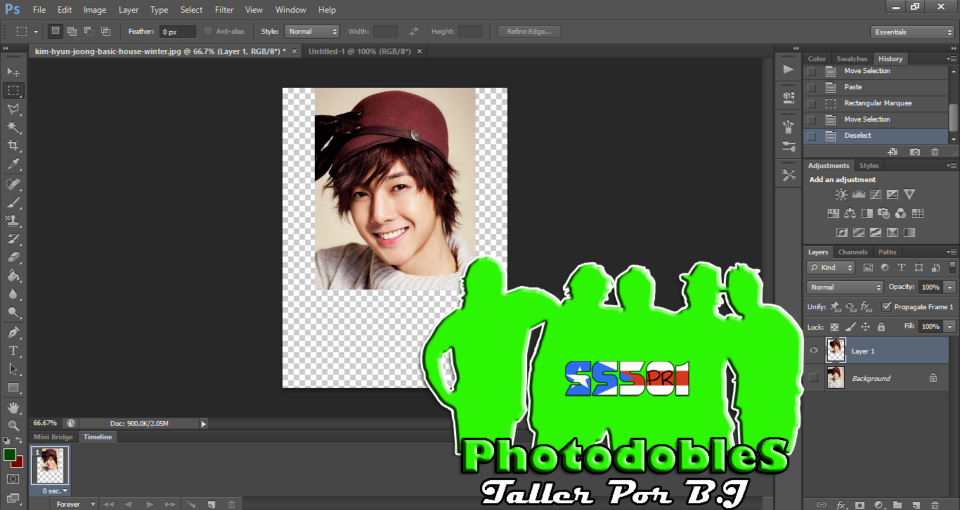960x510 pixels.
Task: Toggle Quick Mask mode
Action: 13,479
